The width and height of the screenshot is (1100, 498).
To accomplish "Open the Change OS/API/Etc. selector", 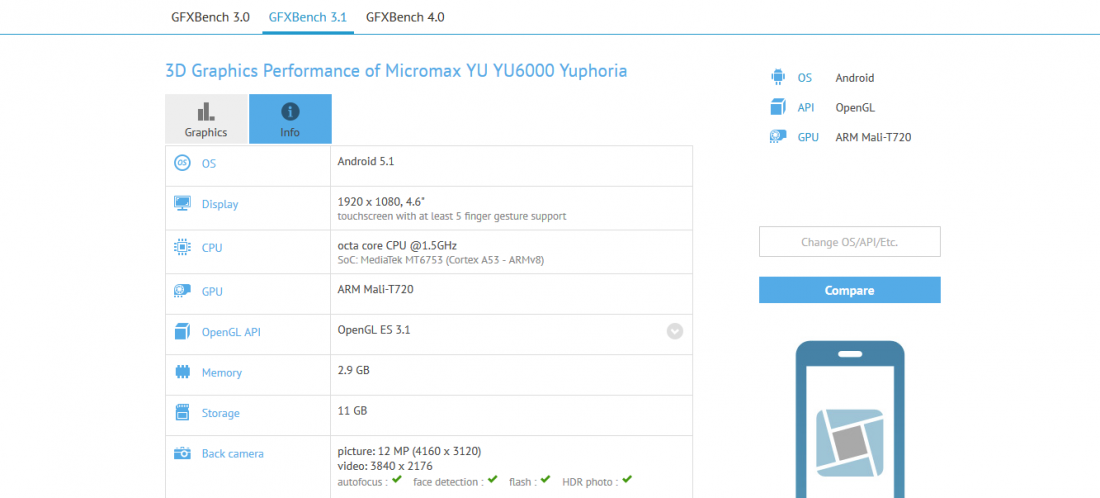I will coord(849,242).
